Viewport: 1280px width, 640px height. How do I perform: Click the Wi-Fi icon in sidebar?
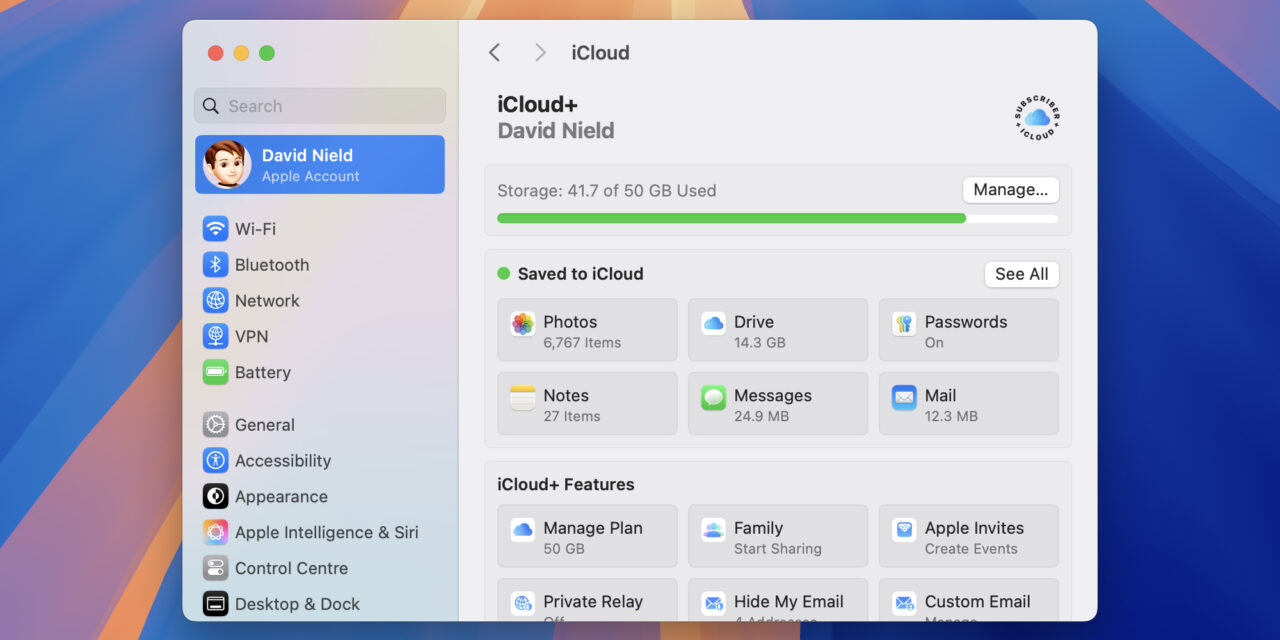tap(216, 229)
